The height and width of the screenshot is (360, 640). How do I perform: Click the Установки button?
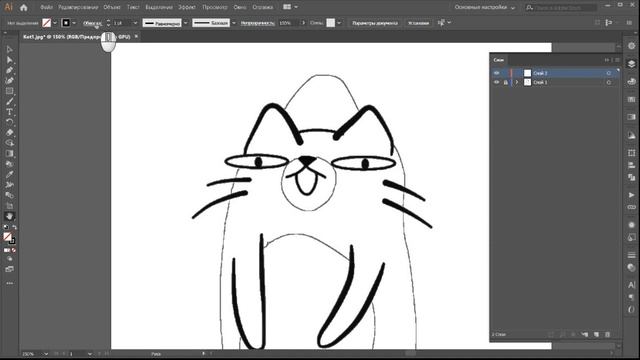click(x=418, y=23)
